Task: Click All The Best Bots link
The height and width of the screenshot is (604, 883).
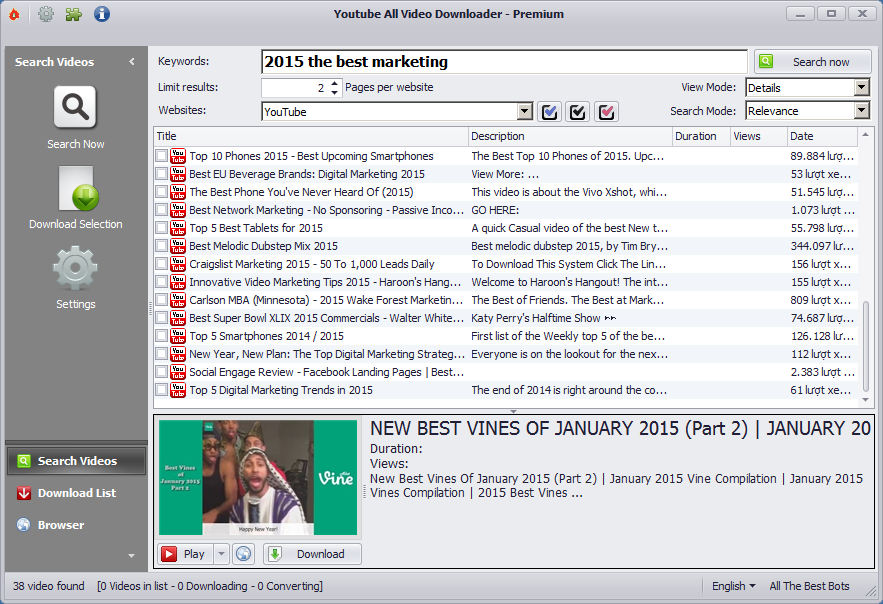Action: point(809,586)
